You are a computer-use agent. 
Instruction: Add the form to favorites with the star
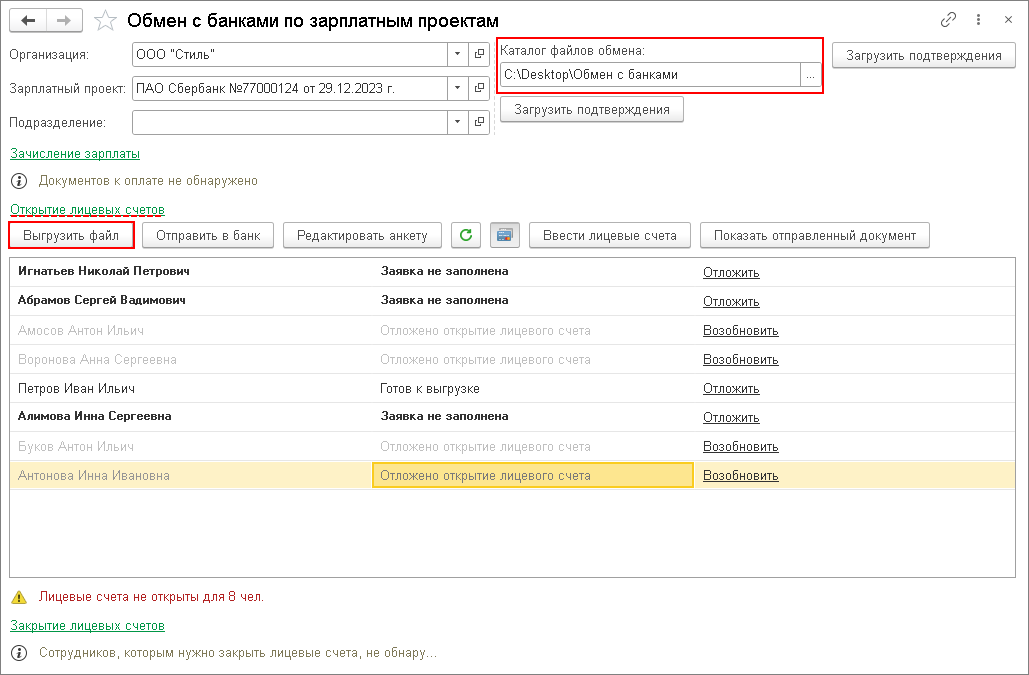point(105,20)
